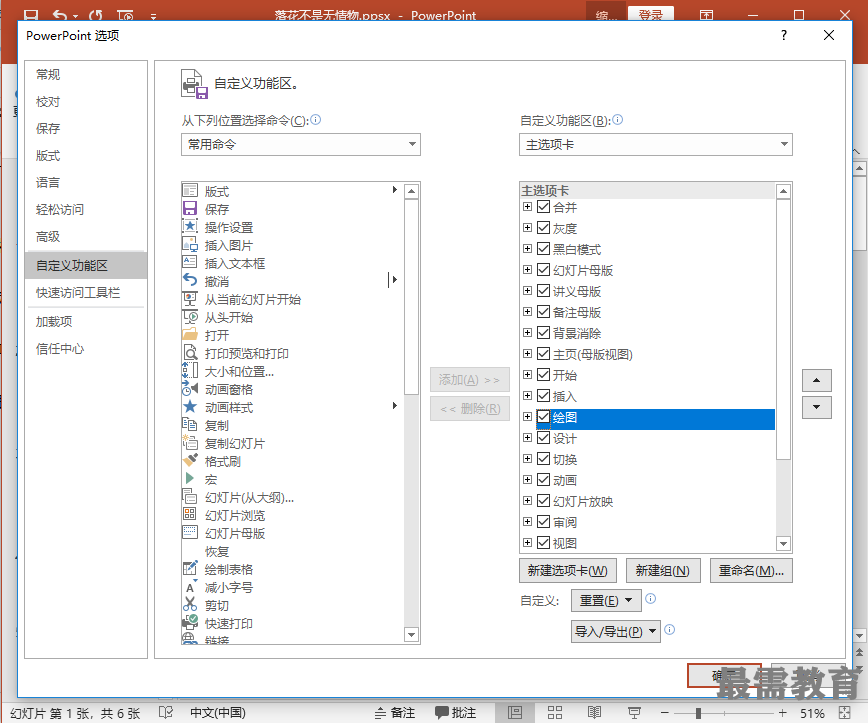The image size is (868, 723).
Task: Uncheck the 插入 tab checkbox
Action: point(544,396)
